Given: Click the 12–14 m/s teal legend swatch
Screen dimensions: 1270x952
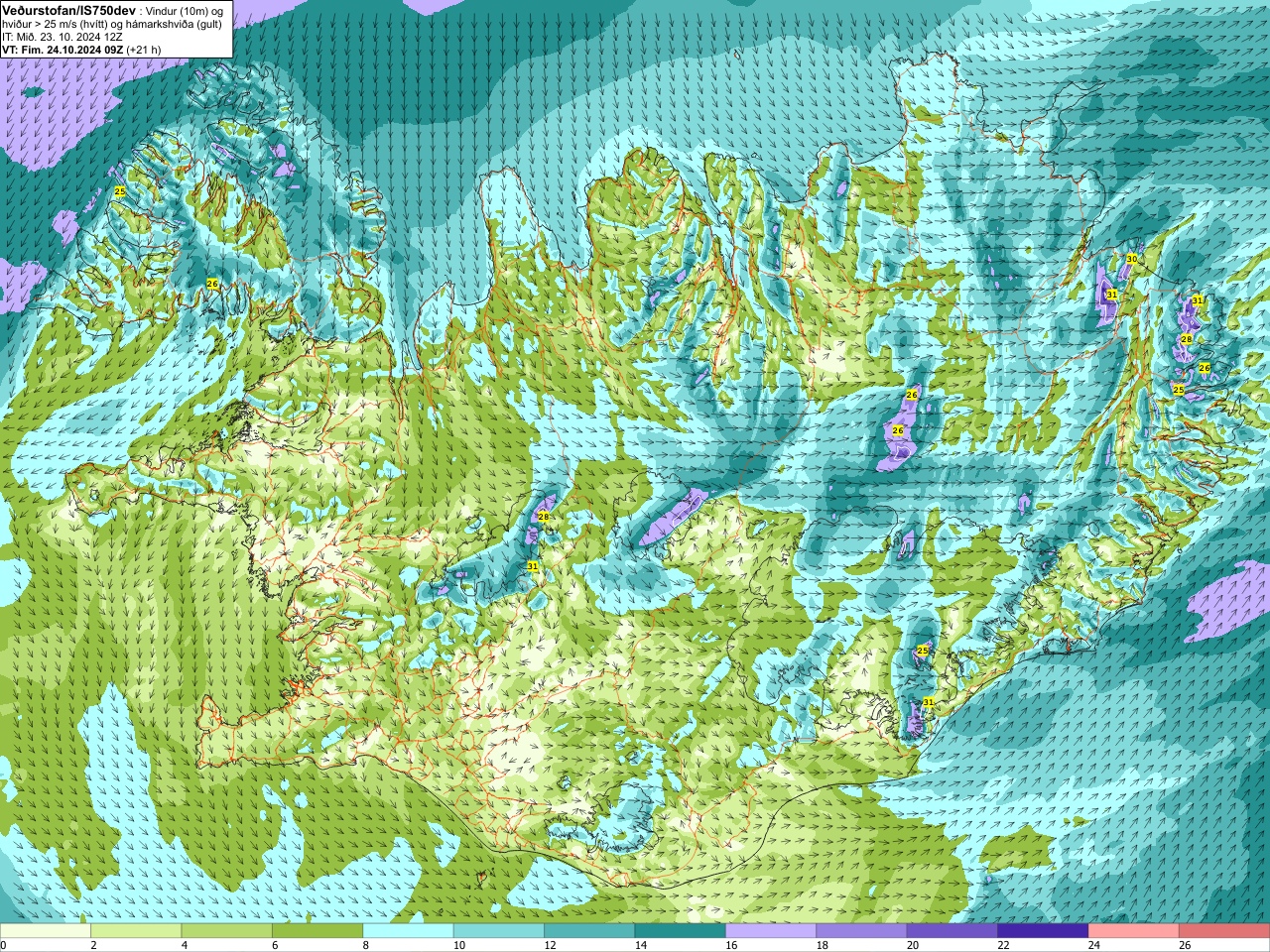Looking at the screenshot, I should [x=589, y=931].
